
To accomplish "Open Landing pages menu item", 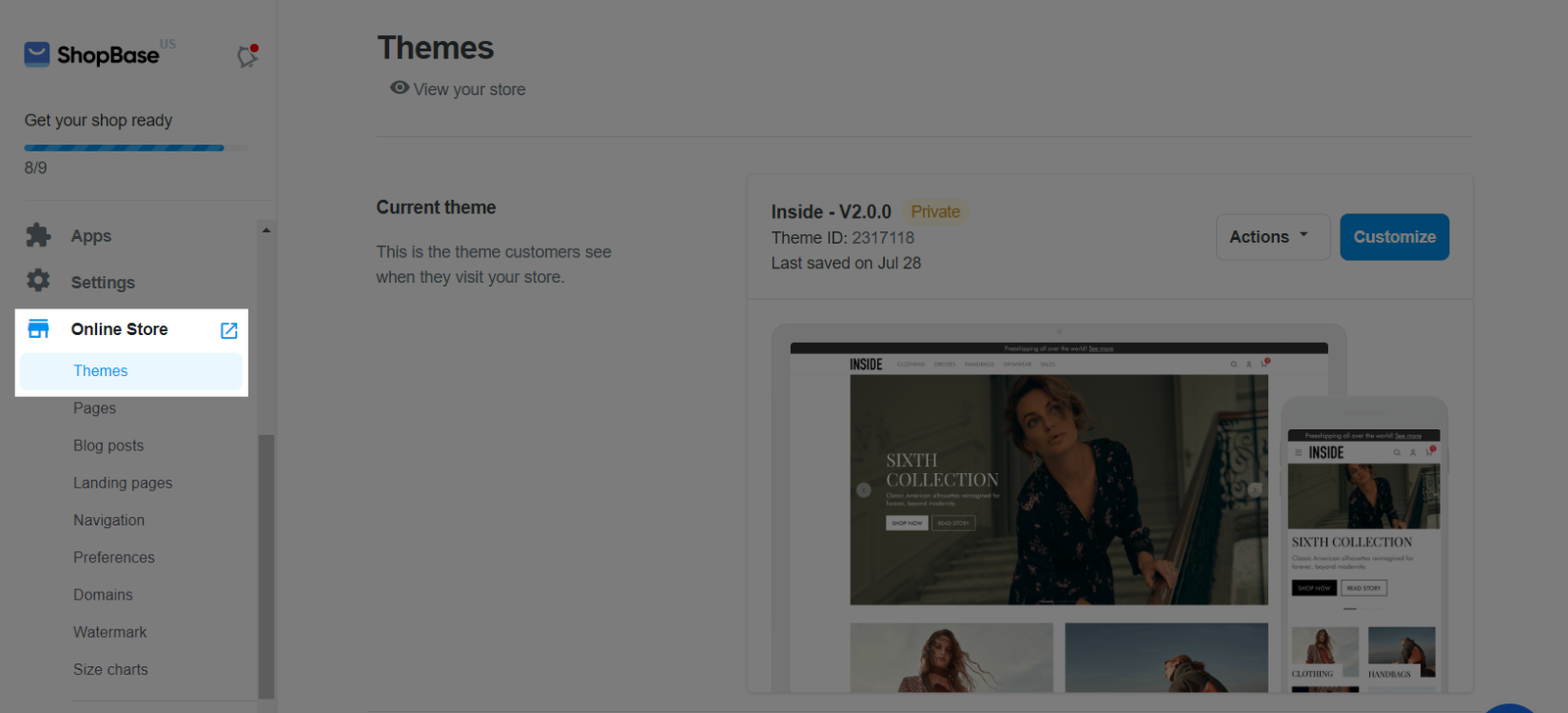I will pos(122,483).
